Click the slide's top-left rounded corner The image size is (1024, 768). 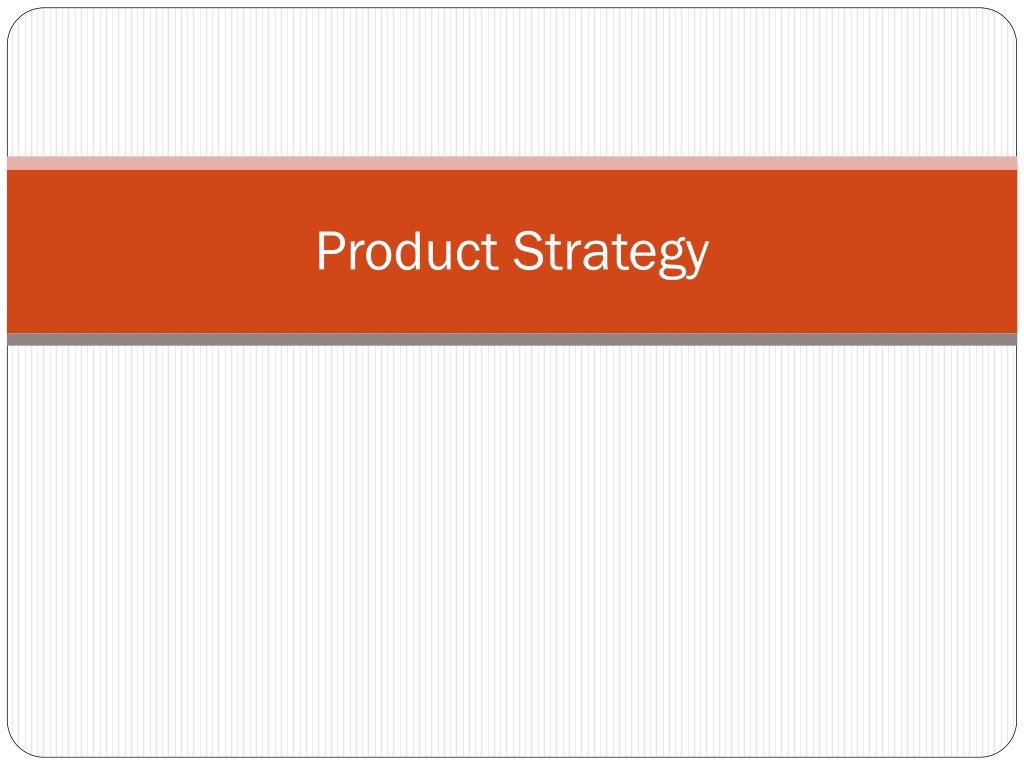[21, 22]
